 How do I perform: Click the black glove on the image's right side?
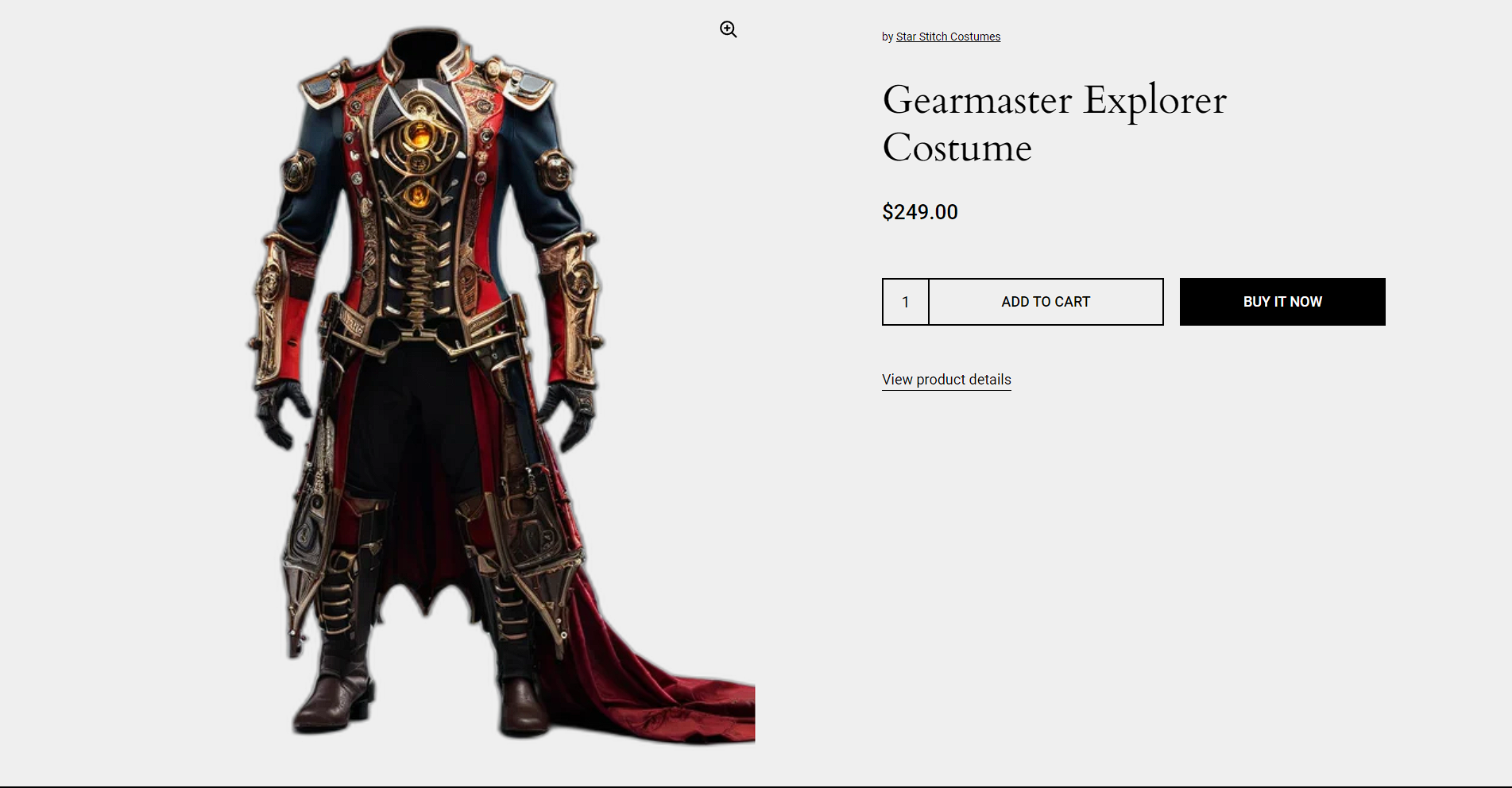coord(569,415)
